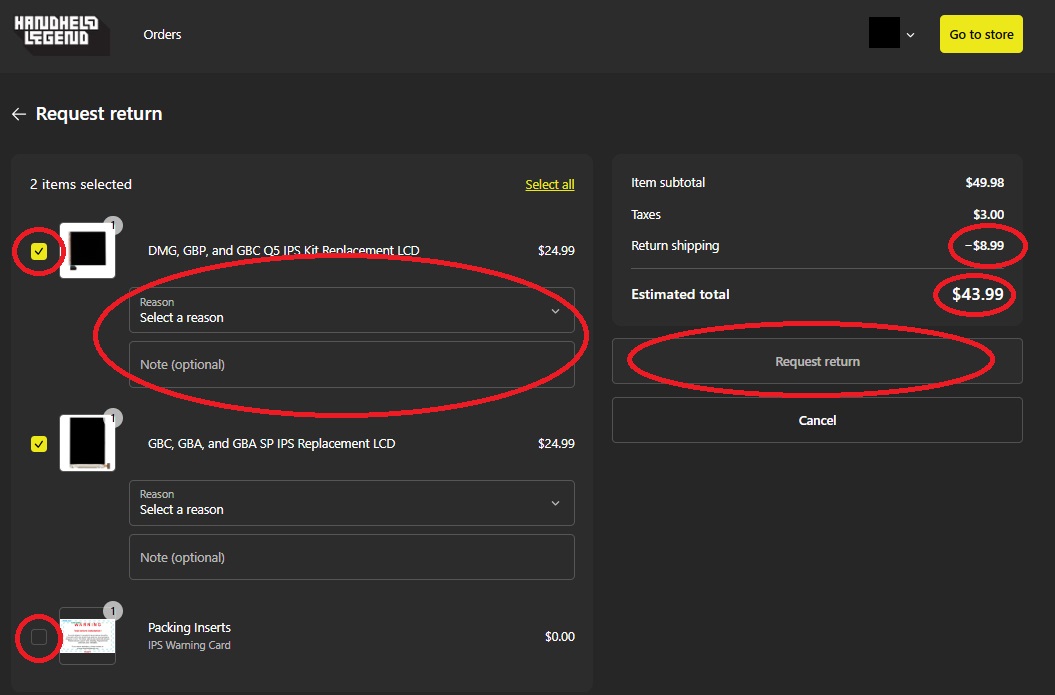Click the Packing Inserts item name
Viewport: 1055px width, 695px height.
click(189, 627)
